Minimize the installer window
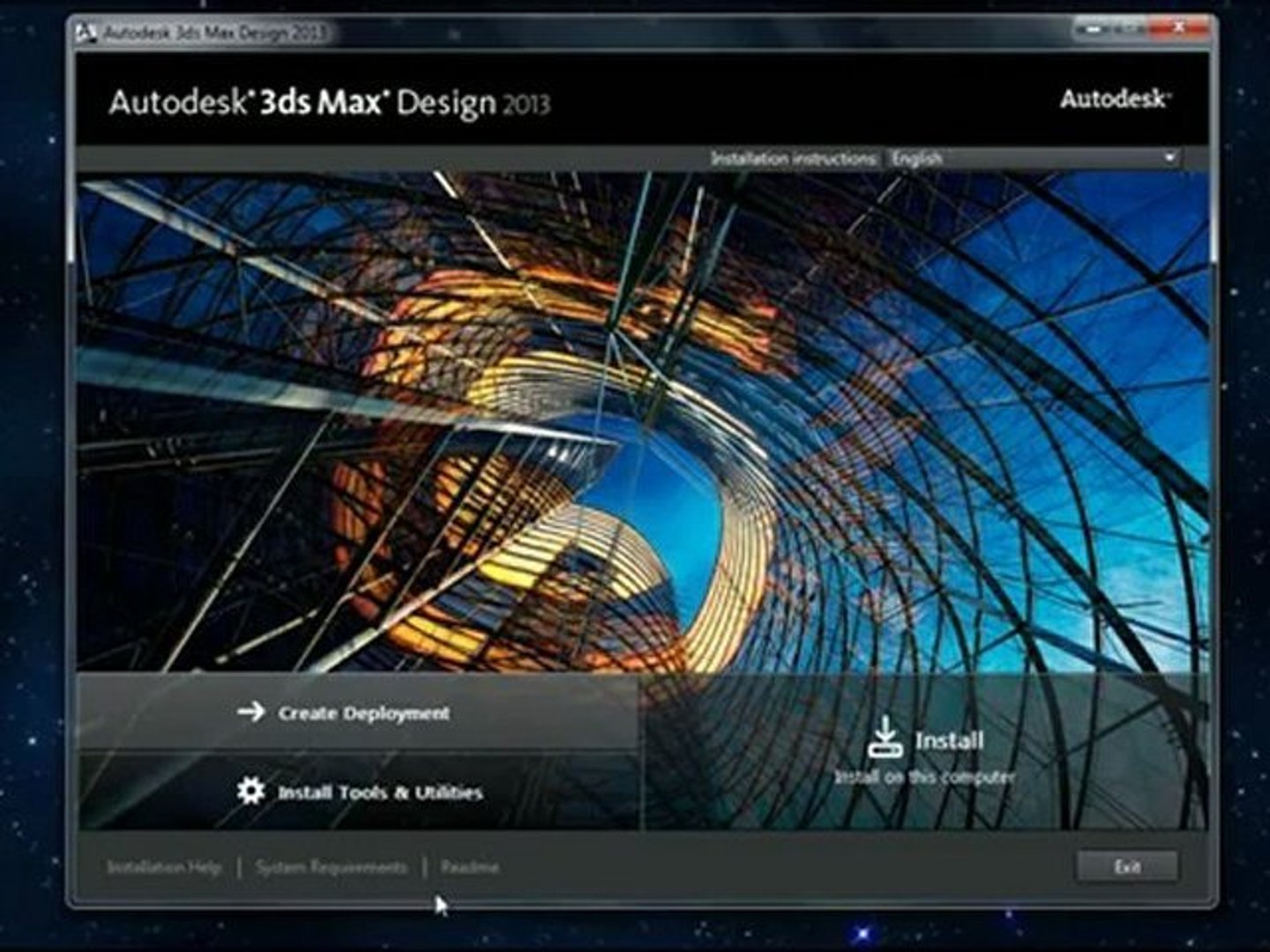Image resolution: width=1270 pixels, height=952 pixels. click(x=1094, y=29)
